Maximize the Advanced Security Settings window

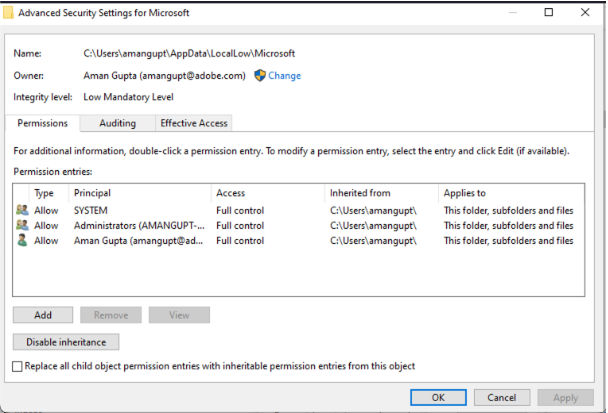pyautogui.click(x=548, y=13)
